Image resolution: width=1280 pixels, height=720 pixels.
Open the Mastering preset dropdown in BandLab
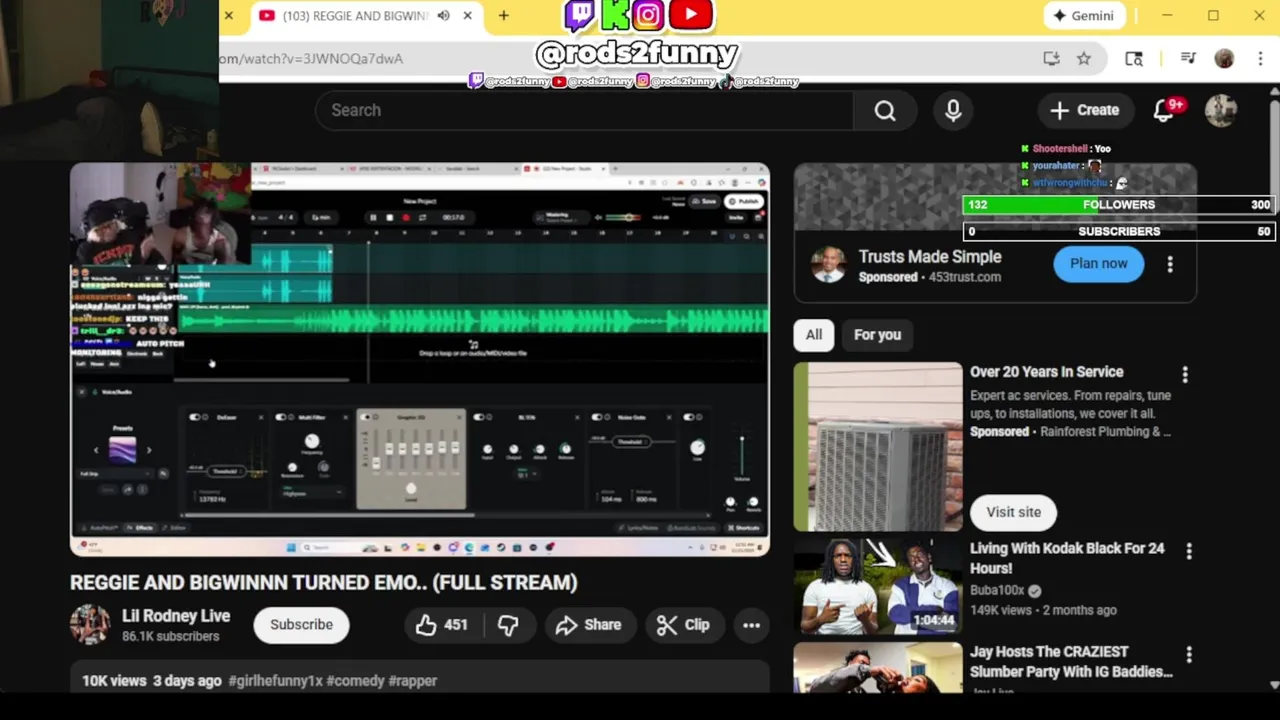point(560,217)
